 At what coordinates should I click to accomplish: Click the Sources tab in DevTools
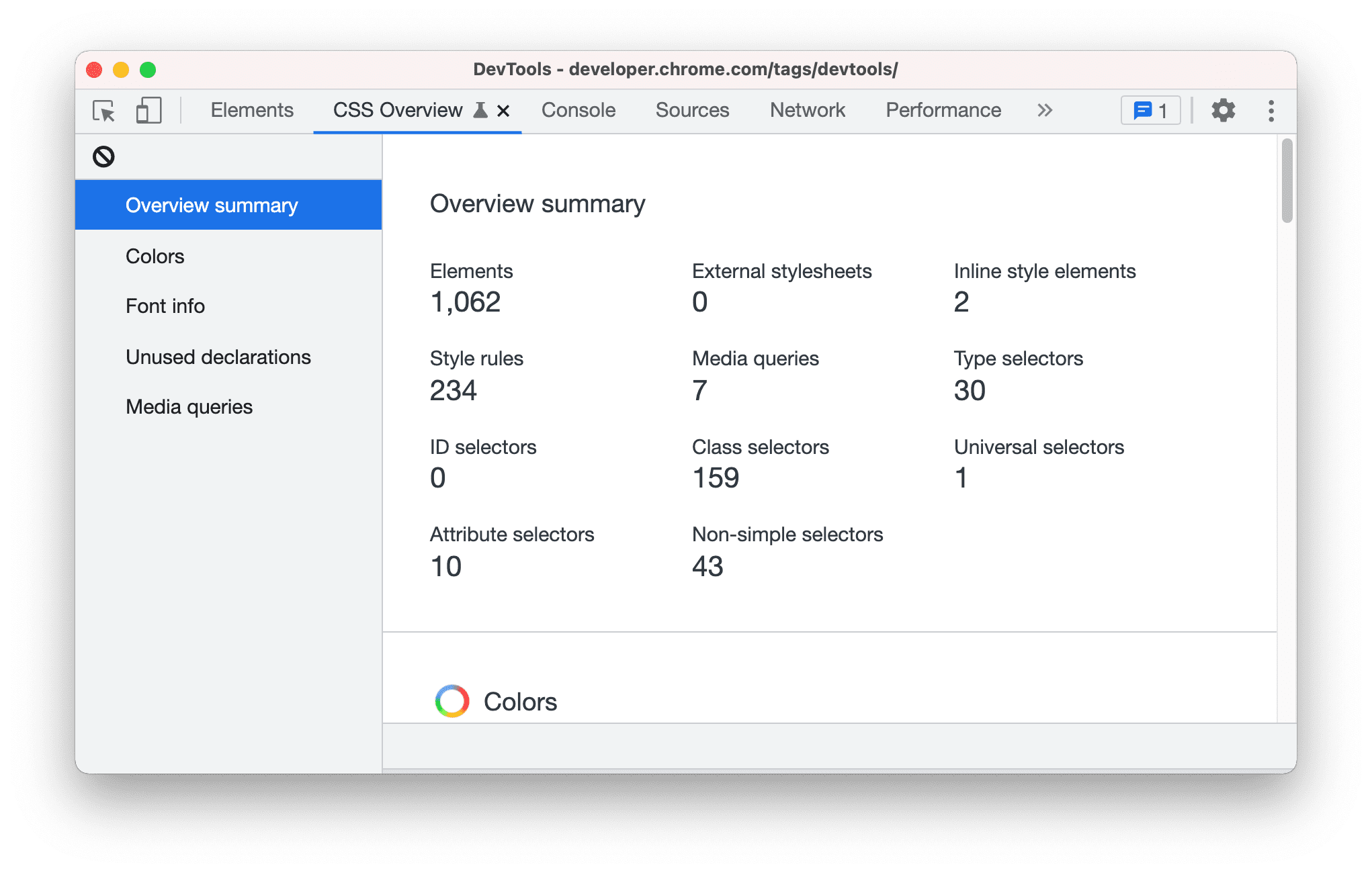(x=692, y=111)
